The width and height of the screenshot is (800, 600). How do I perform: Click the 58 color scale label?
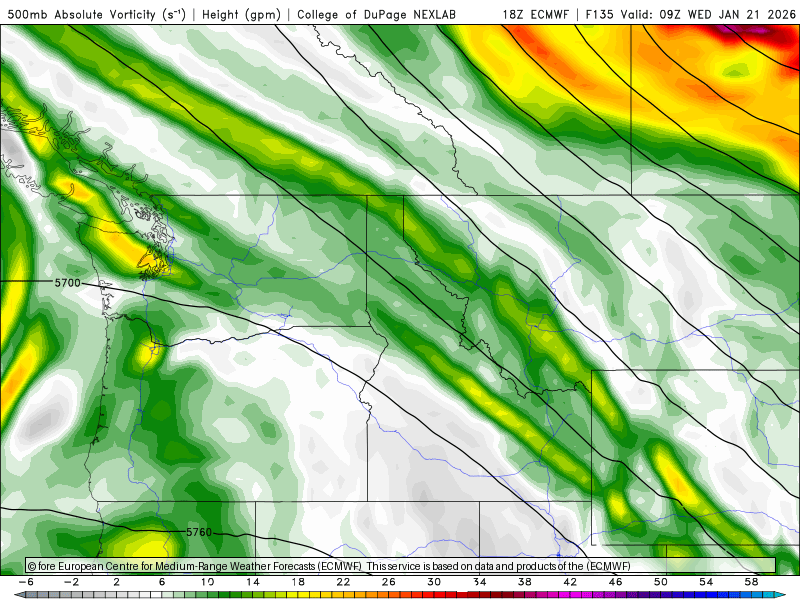(x=751, y=582)
